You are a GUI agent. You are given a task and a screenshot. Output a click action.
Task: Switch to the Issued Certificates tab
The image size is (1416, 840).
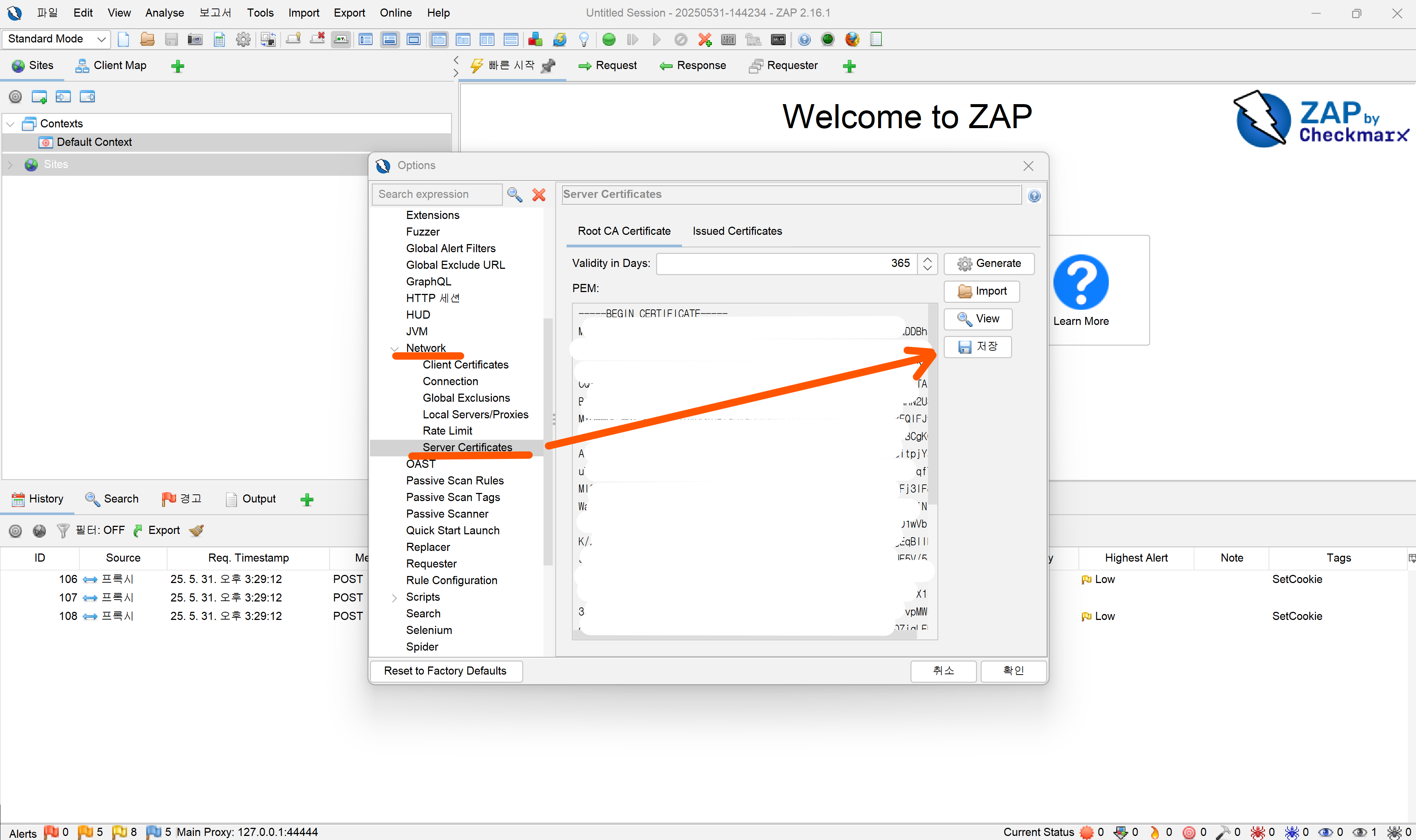coord(737,231)
